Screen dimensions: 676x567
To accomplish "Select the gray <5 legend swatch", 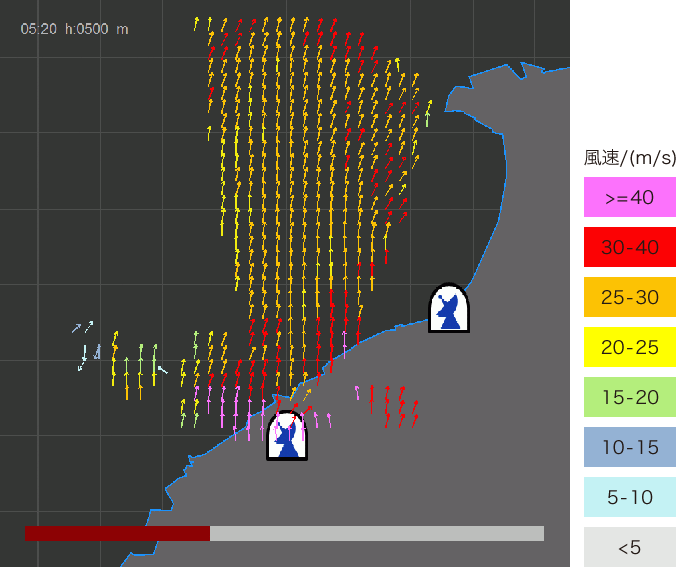I will [630, 547].
